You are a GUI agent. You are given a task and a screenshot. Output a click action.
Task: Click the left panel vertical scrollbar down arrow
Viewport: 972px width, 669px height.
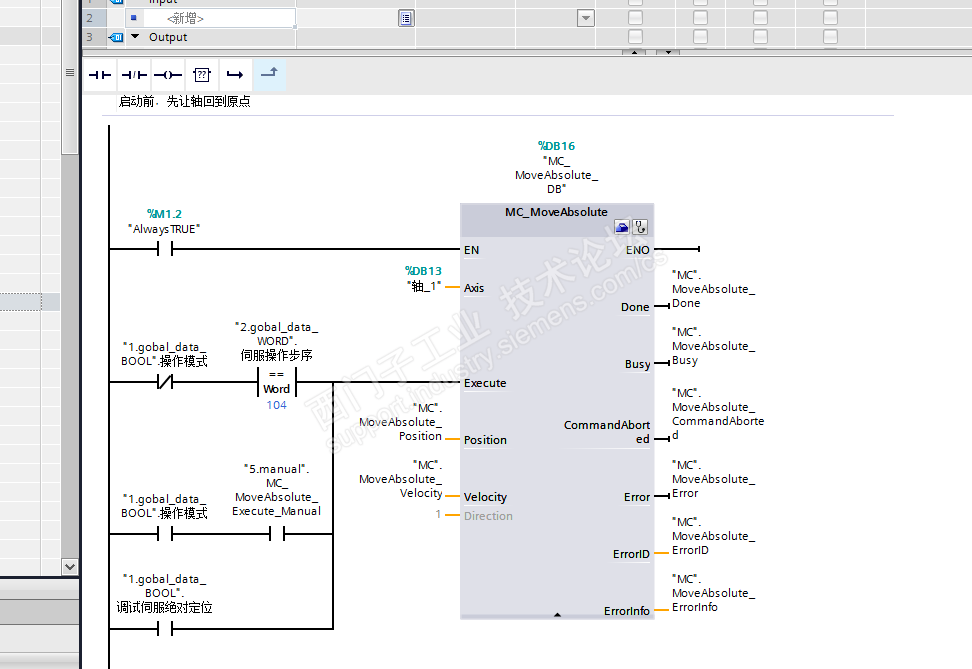coord(70,566)
